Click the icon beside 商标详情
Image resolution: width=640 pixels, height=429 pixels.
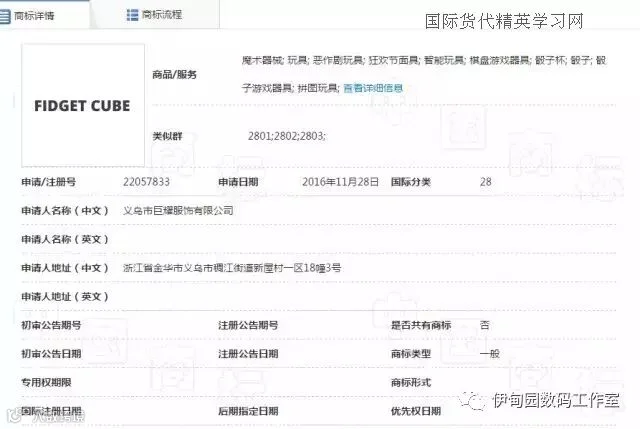coord(4,16)
